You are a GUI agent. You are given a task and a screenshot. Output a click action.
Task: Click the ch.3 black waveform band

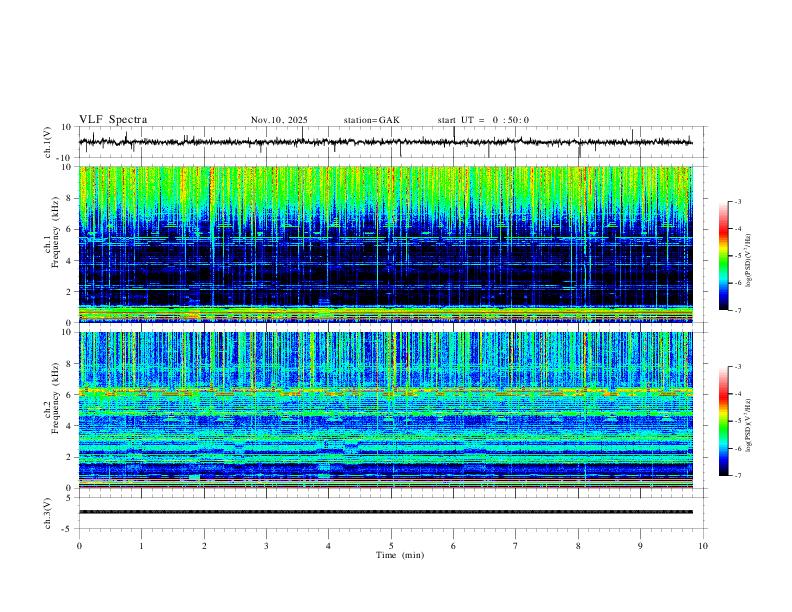point(386,512)
